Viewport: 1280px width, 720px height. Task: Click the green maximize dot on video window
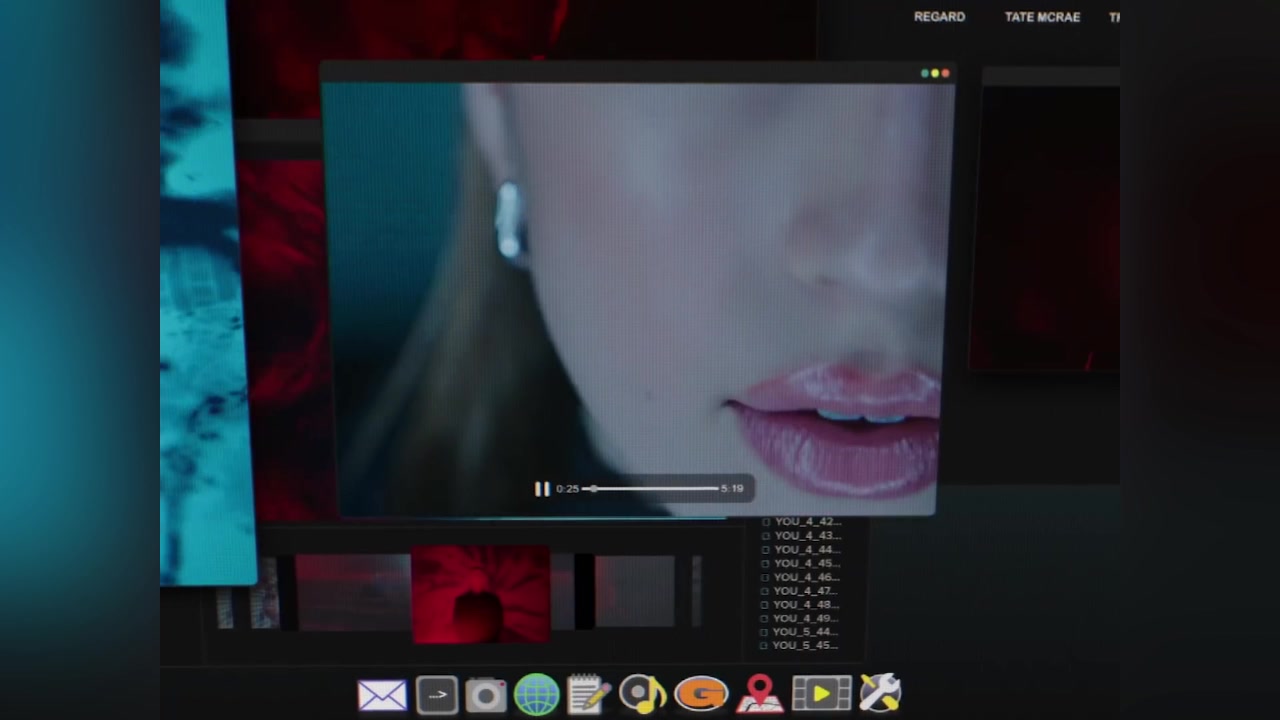(x=925, y=73)
